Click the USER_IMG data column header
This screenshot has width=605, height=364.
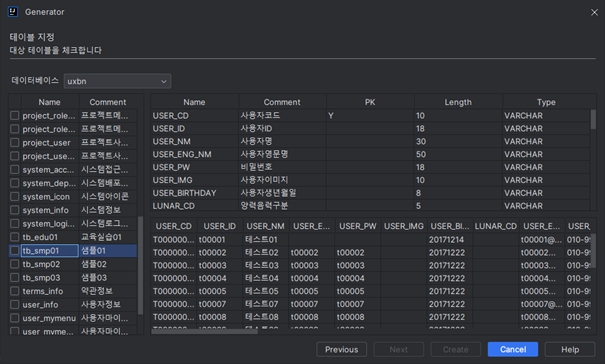point(404,226)
